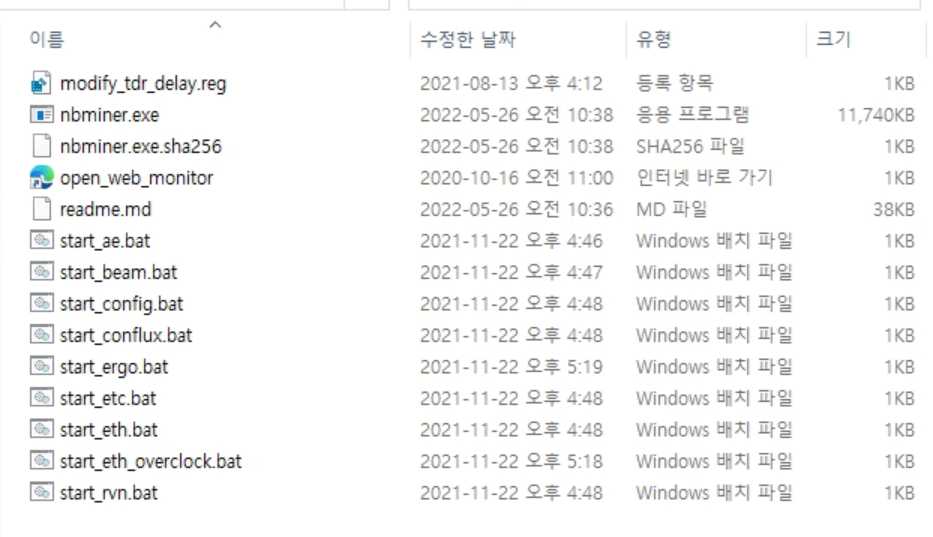Image resolution: width=933 pixels, height=537 pixels.
Task: Select the file name nbminer.exe
Action: pyautogui.click(x=109, y=114)
